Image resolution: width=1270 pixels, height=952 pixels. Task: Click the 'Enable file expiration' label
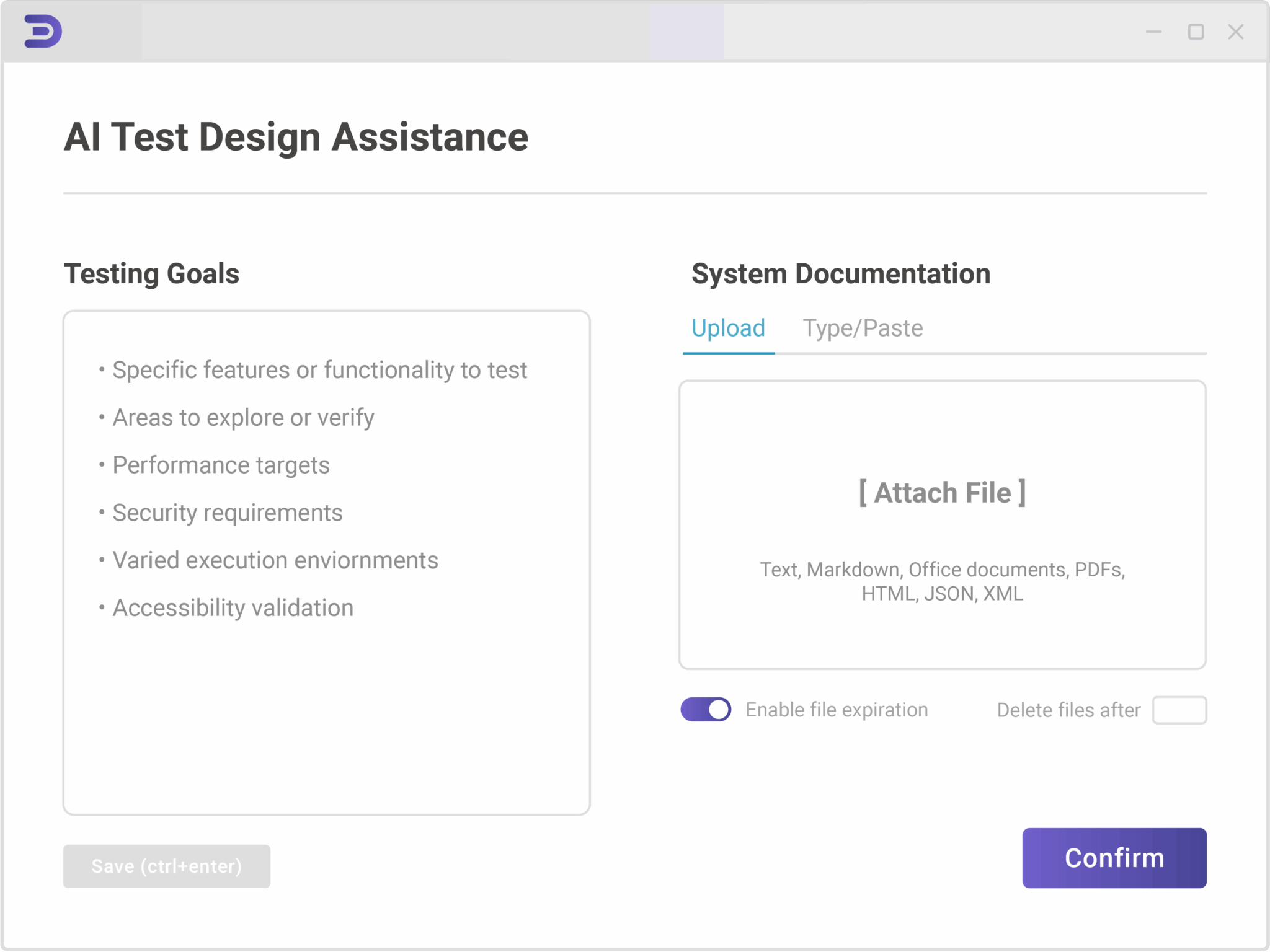click(837, 710)
